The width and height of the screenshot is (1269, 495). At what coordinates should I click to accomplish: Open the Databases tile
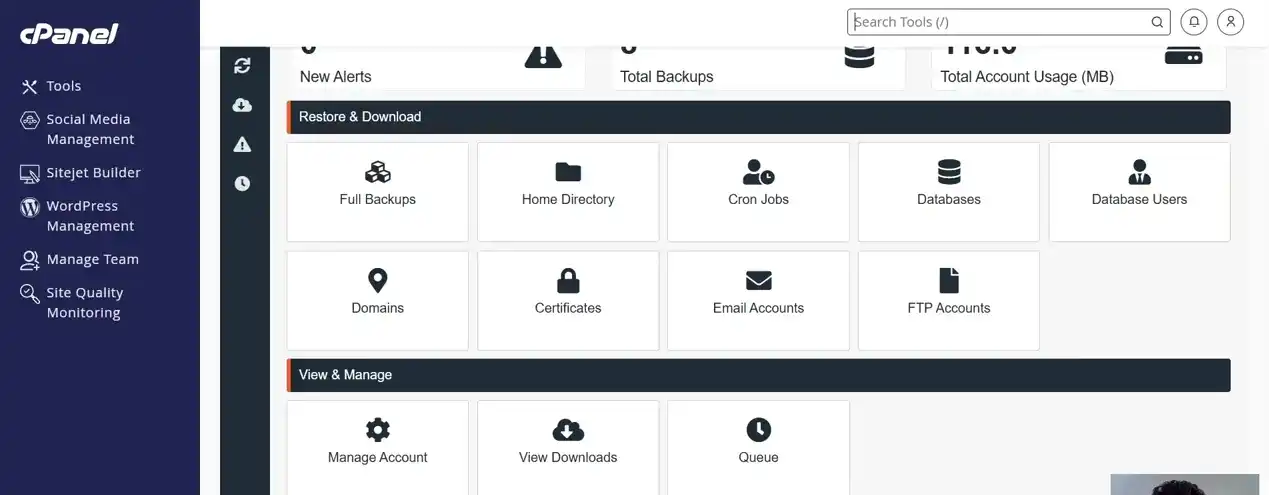pos(949,192)
